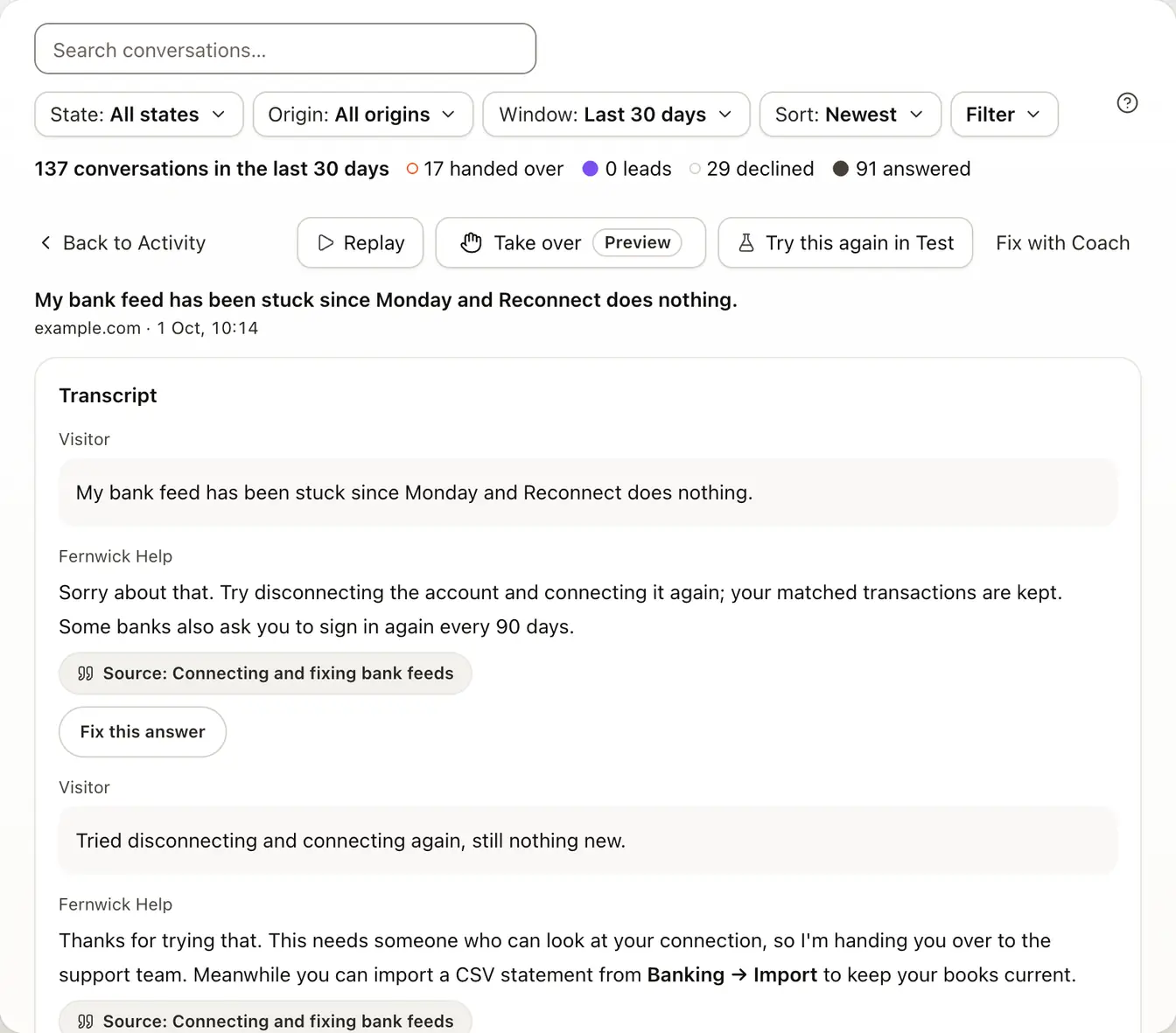Click the flask icon on Try this again in Test
Image resolution: width=1176 pixels, height=1033 pixels.
pyautogui.click(x=746, y=242)
